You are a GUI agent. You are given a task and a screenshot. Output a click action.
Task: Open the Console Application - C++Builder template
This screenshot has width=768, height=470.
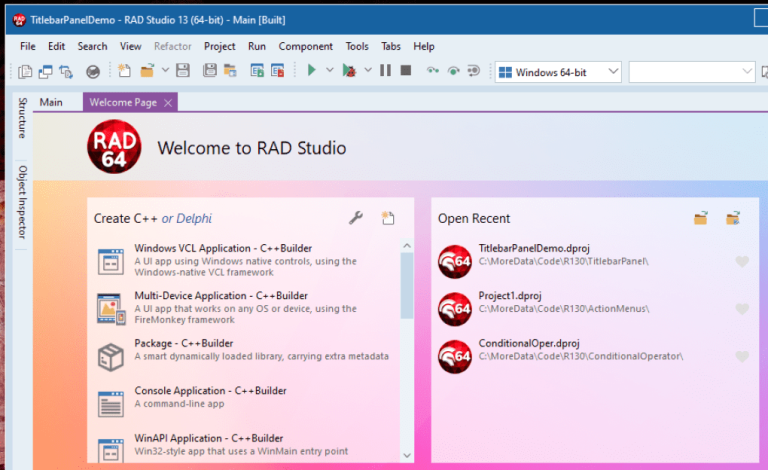pyautogui.click(x=210, y=391)
